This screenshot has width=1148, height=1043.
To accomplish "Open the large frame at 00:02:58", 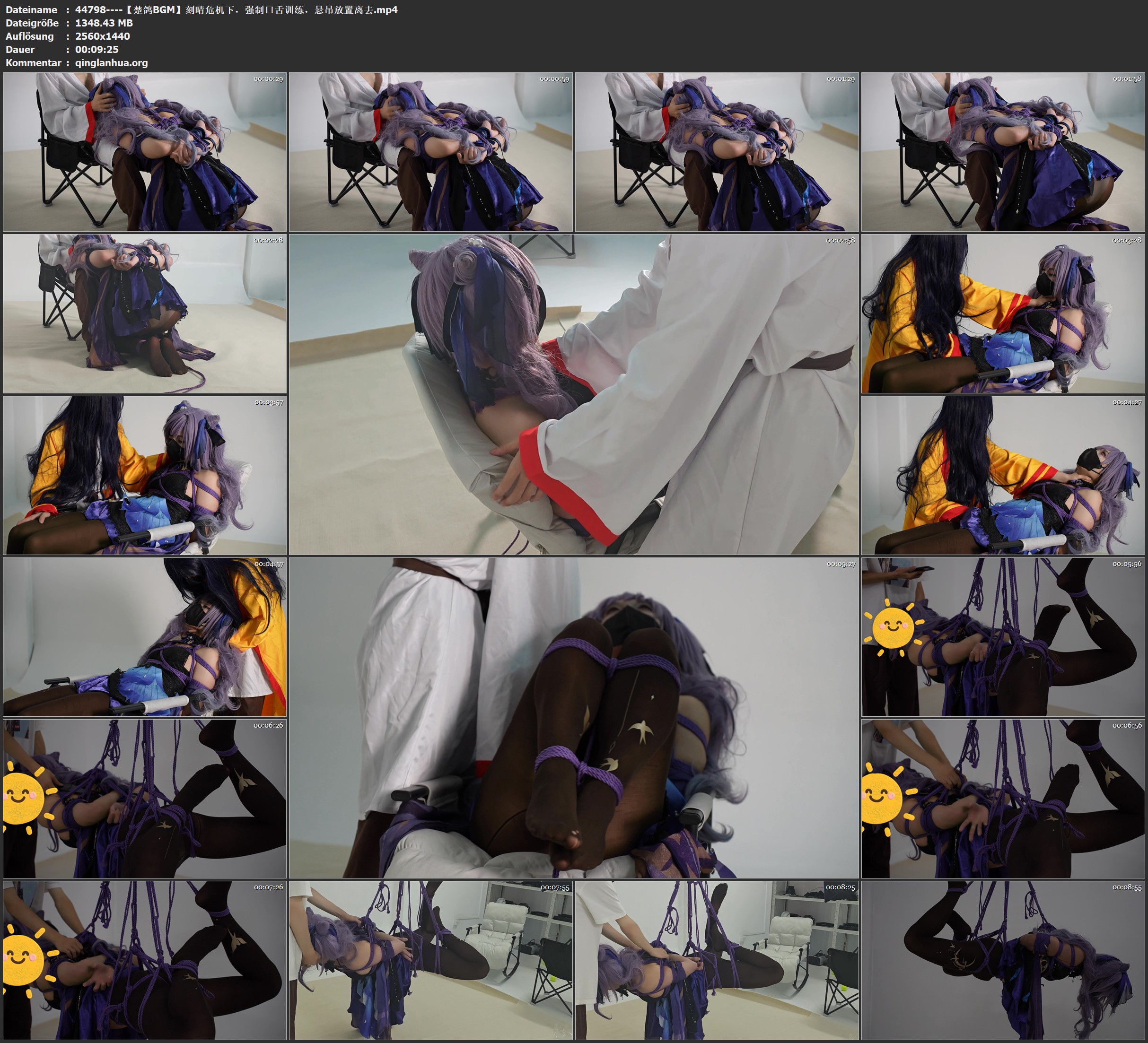I will (573, 394).
